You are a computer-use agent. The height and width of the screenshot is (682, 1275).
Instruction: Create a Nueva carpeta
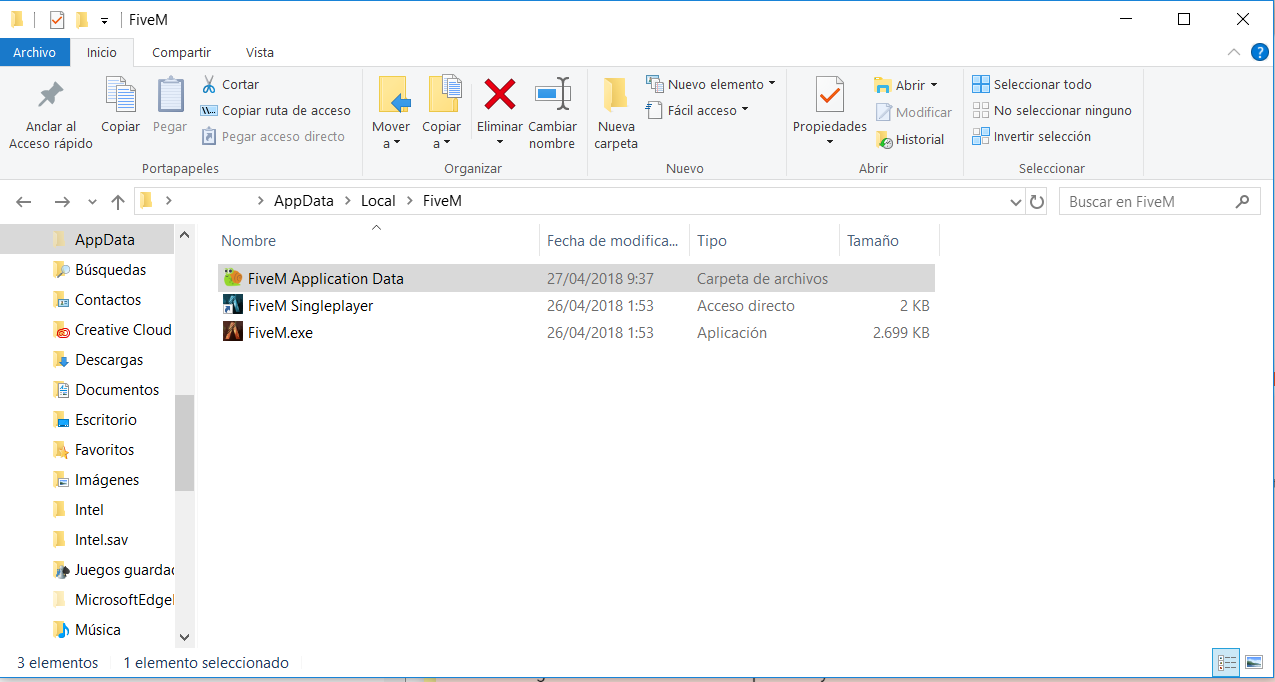pos(616,113)
